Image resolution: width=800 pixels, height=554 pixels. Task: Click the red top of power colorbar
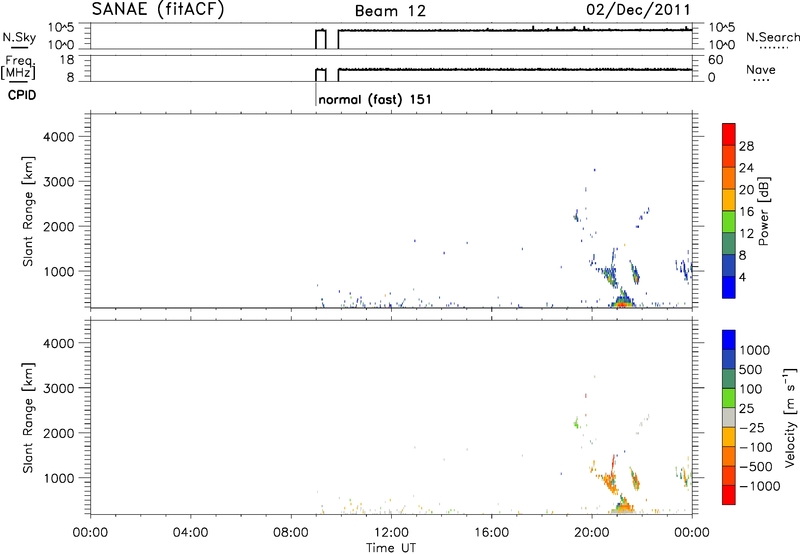(729, 134)
